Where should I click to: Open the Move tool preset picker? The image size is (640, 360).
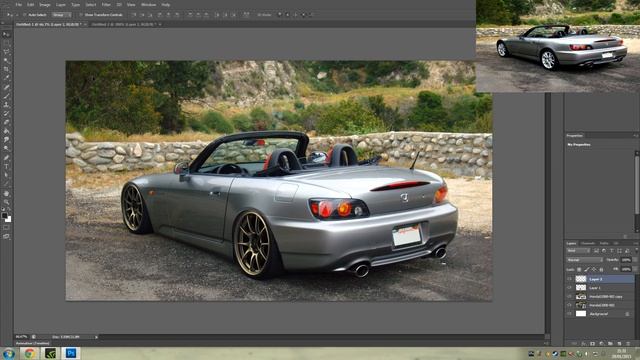10,15
